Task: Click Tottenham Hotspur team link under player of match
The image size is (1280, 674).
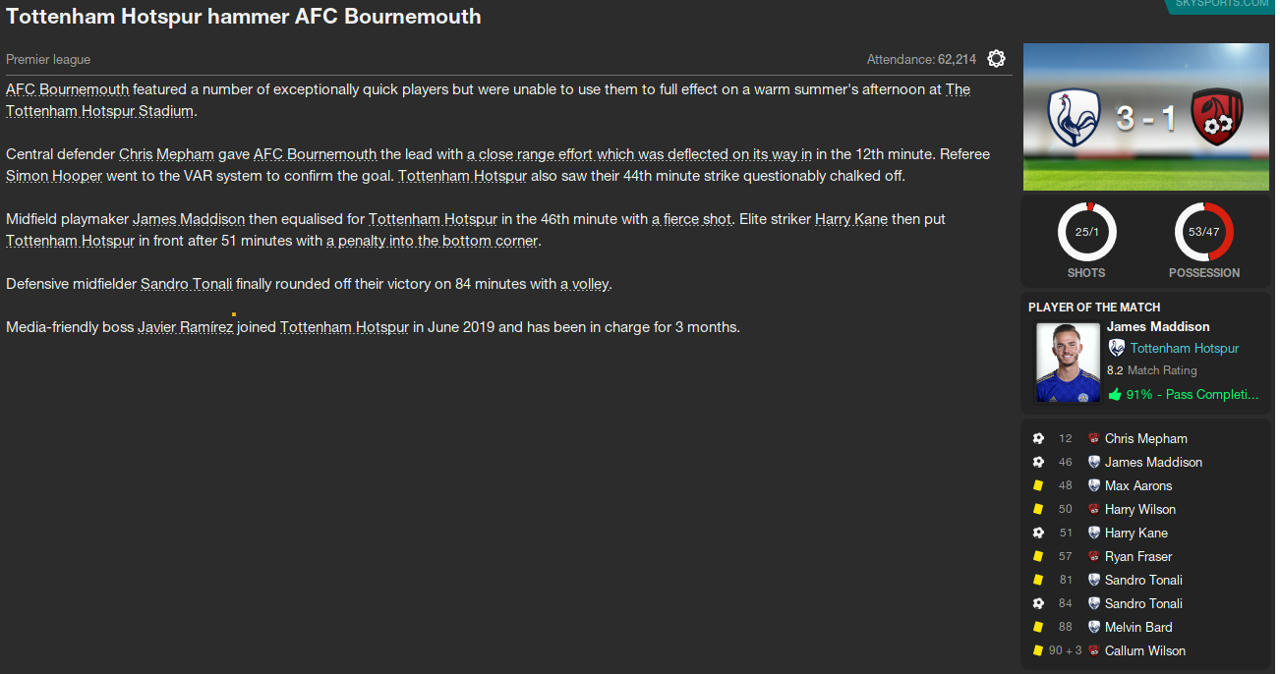Action: point(1184,348)
